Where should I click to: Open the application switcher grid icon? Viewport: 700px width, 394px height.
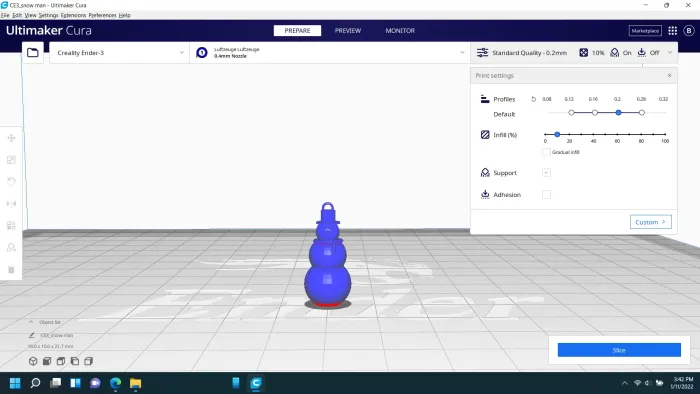point(672,30)
